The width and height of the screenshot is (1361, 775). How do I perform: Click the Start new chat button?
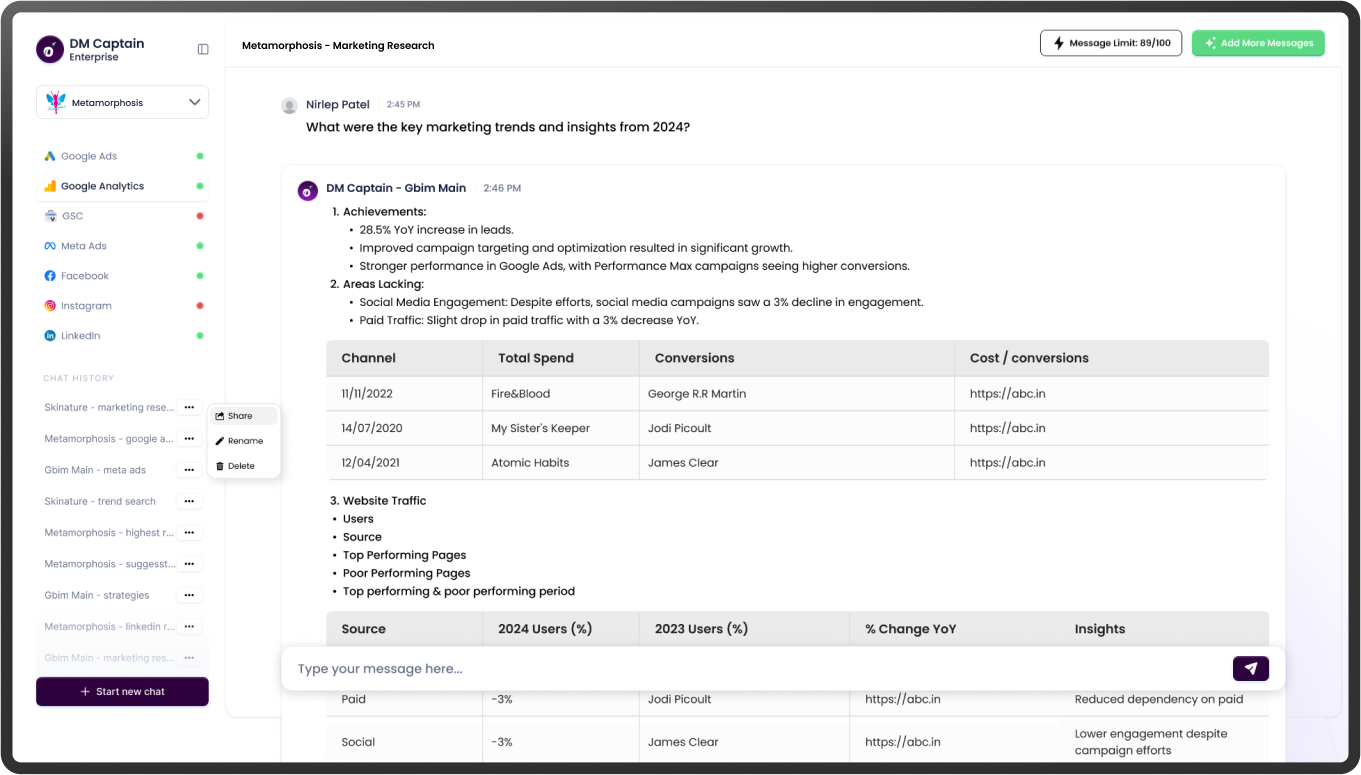point(122,692)
